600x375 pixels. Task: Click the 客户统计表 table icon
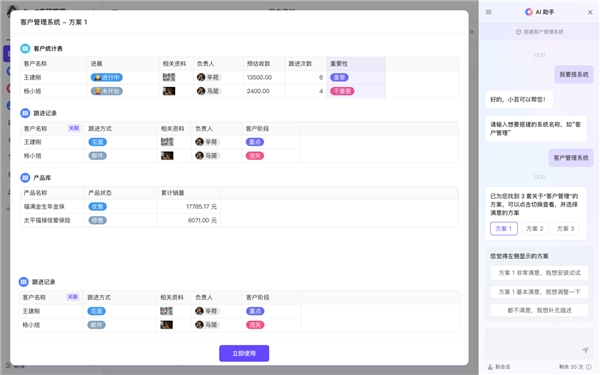[x=25, y=49]
